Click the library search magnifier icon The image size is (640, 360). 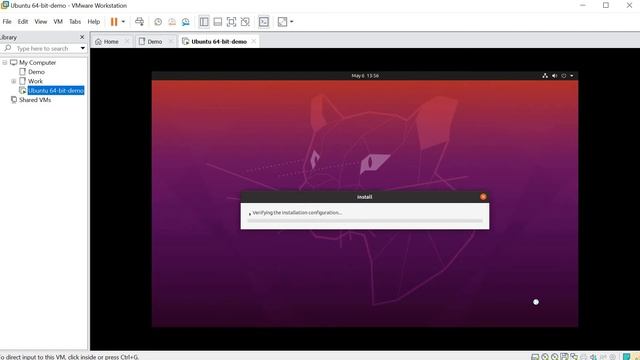(x=7, y=48)
